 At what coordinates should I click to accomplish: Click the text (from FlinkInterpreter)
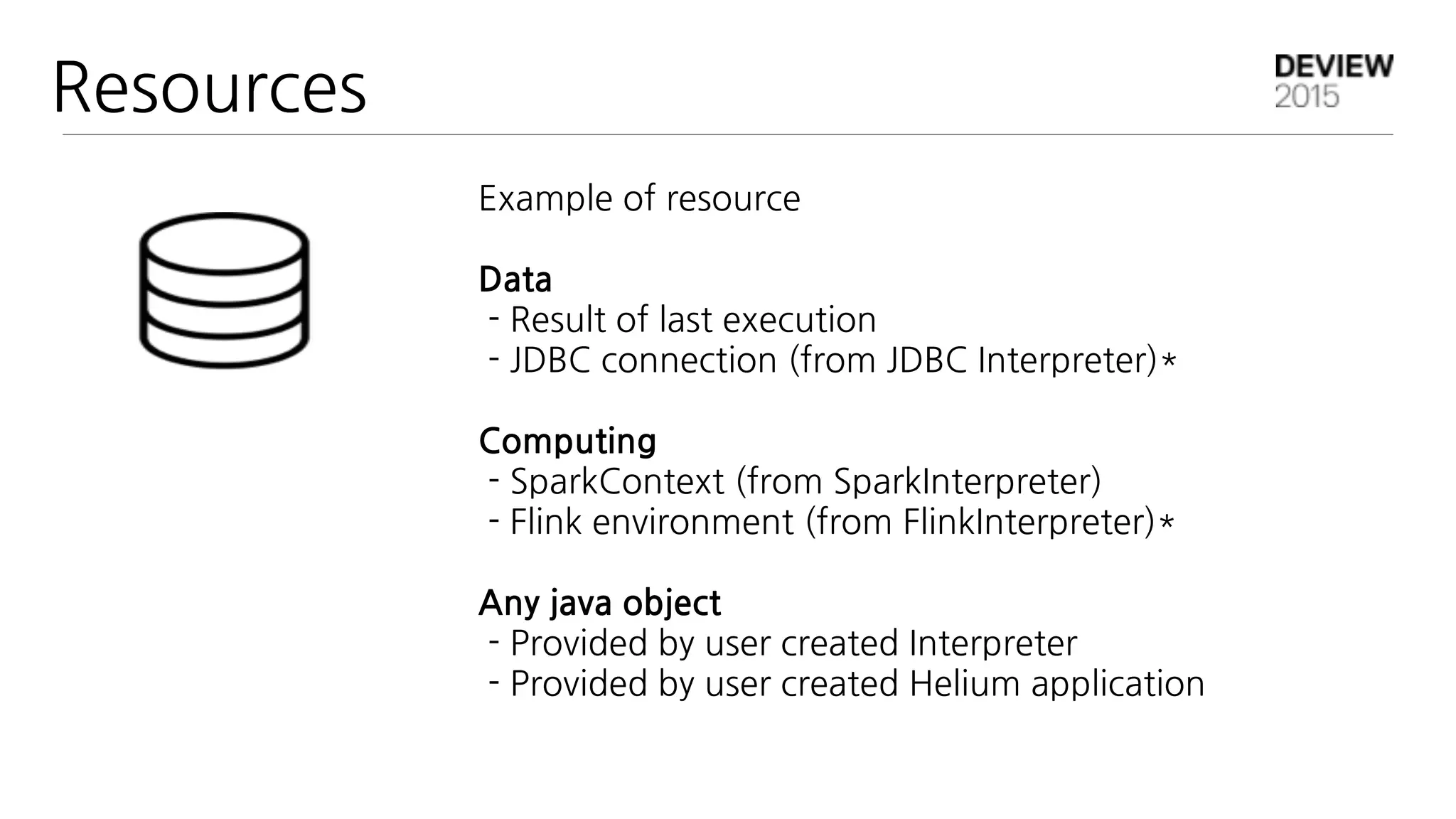(980, 522)
